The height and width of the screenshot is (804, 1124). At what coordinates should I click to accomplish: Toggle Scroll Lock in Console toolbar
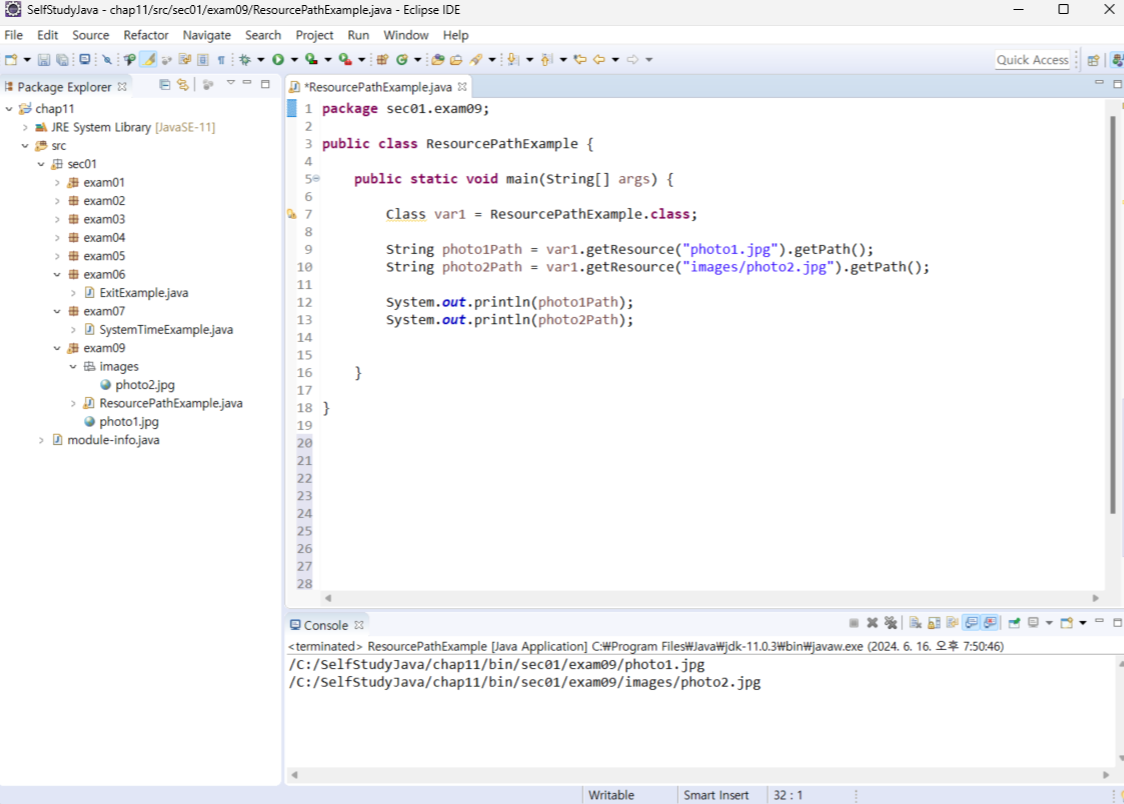click(934, 623)
